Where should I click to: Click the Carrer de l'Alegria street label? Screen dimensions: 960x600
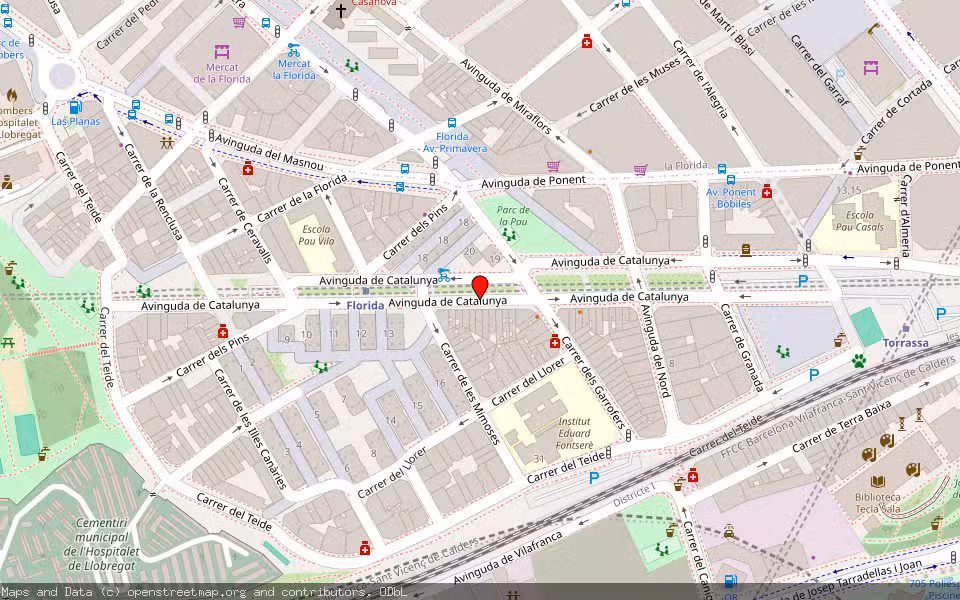pos(700,79)
